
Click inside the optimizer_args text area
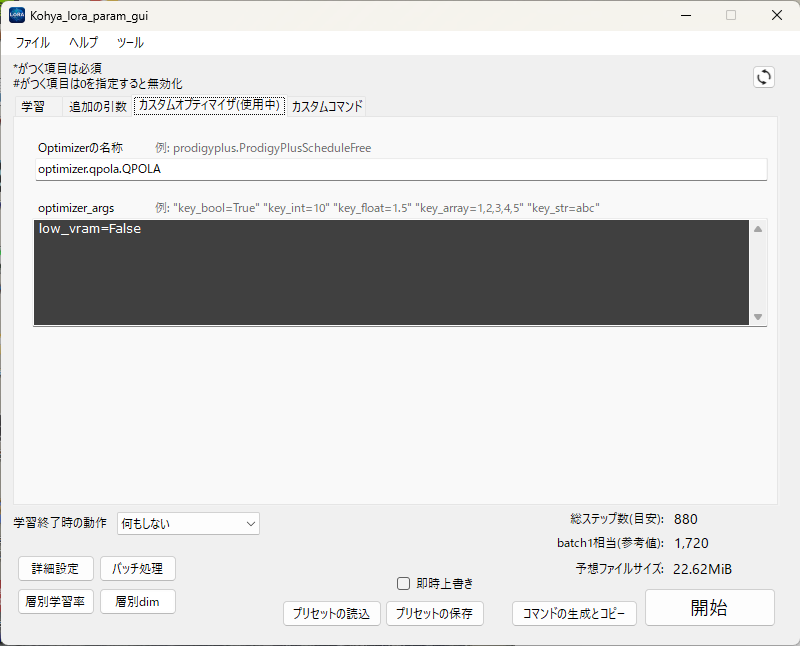click(391, 272)
